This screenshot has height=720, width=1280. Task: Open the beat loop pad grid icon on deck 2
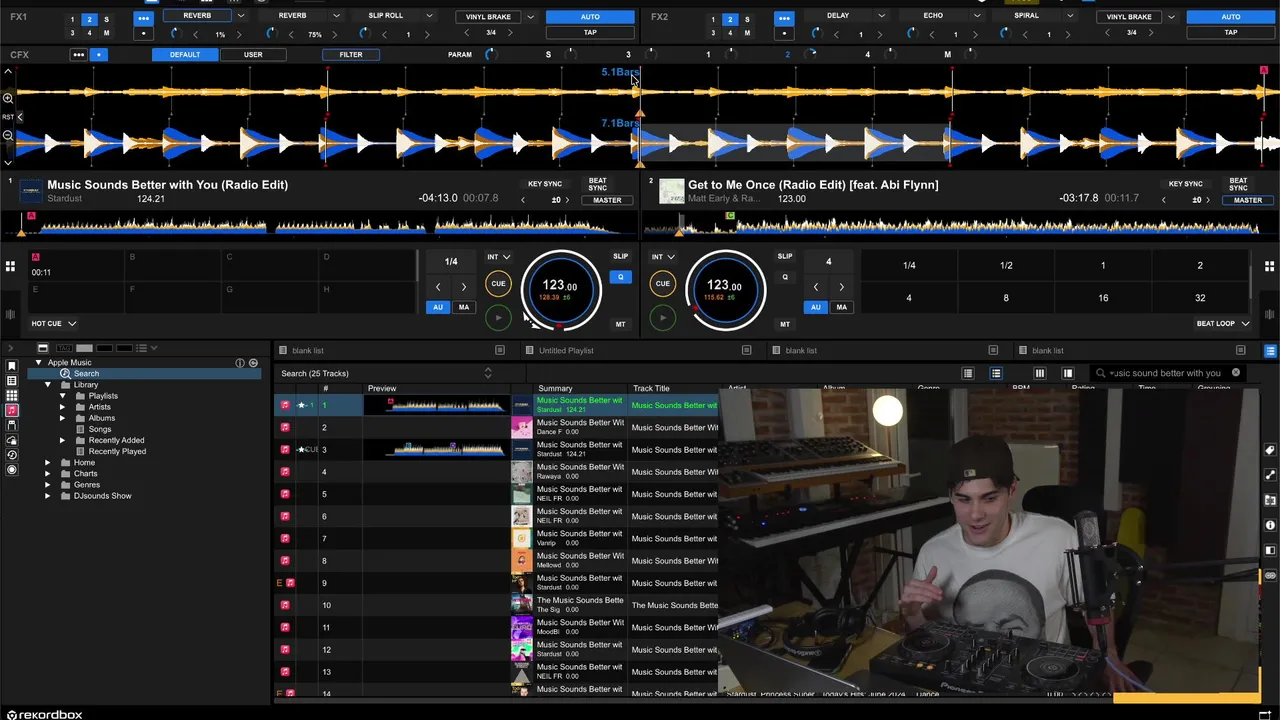pyautogui.click(x=1270, y=266)
